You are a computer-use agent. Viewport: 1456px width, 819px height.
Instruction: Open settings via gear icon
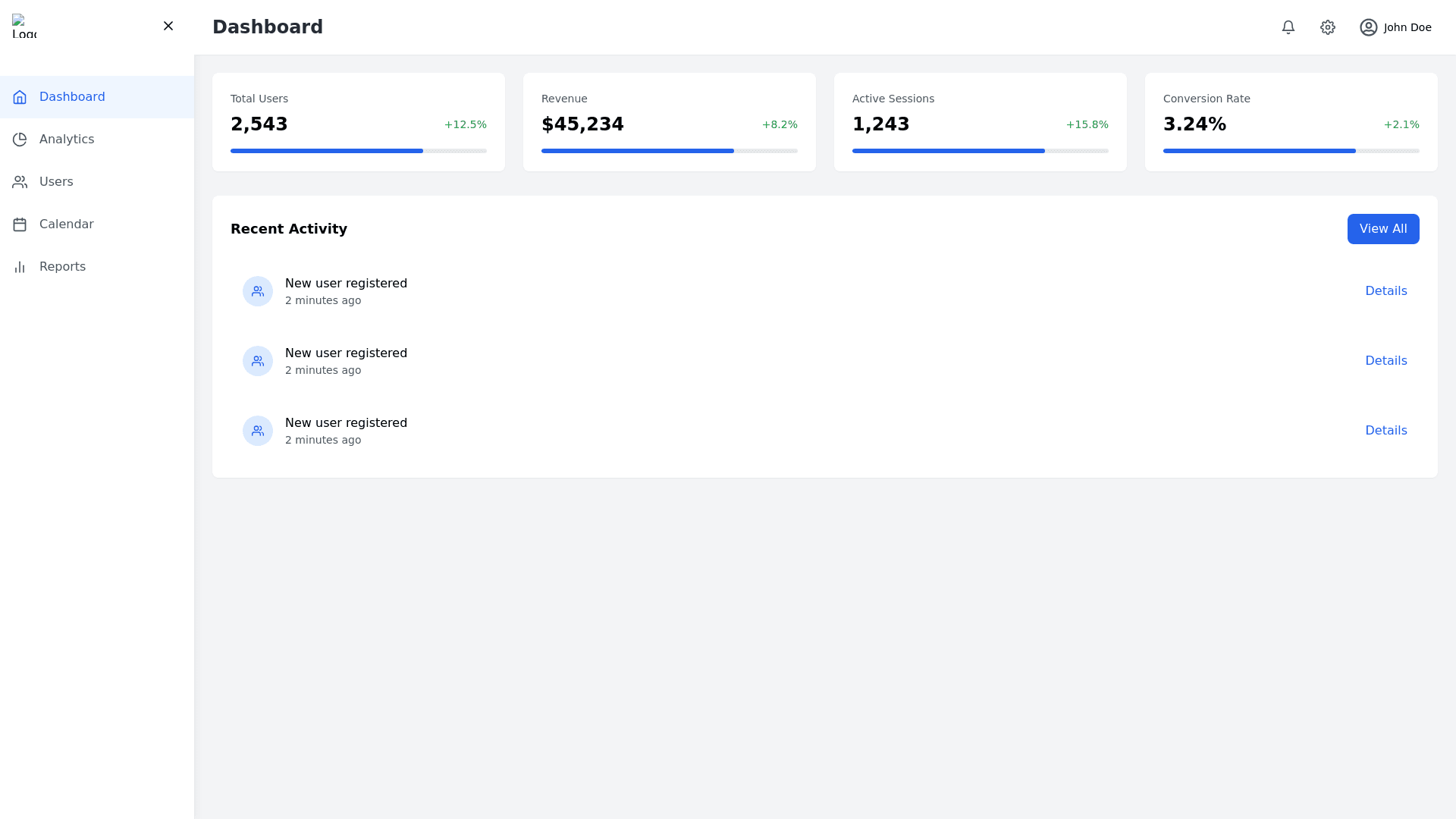pos(1328,27)
